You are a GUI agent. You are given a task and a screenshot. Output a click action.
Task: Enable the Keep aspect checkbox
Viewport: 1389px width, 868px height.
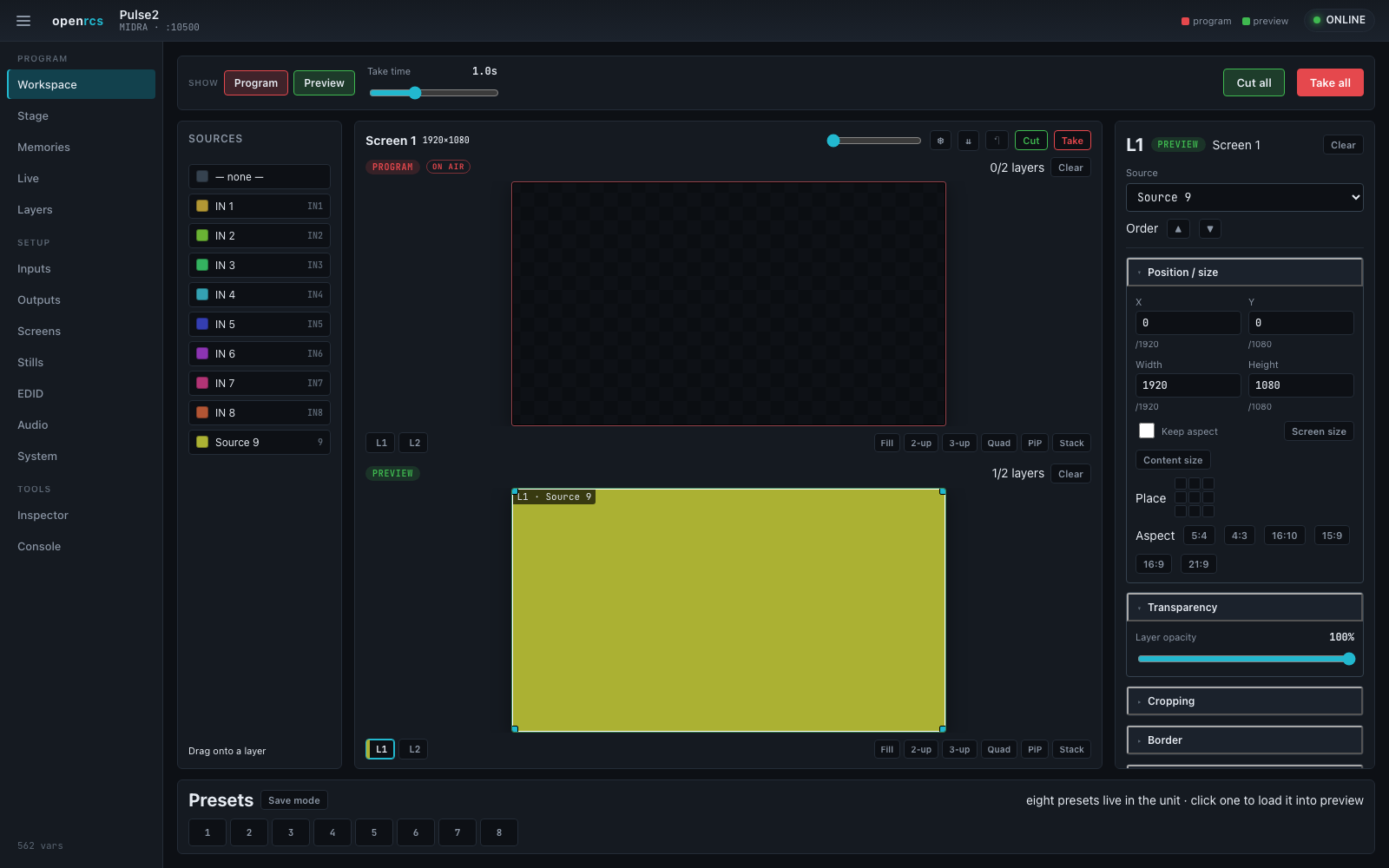[1147, 431]
